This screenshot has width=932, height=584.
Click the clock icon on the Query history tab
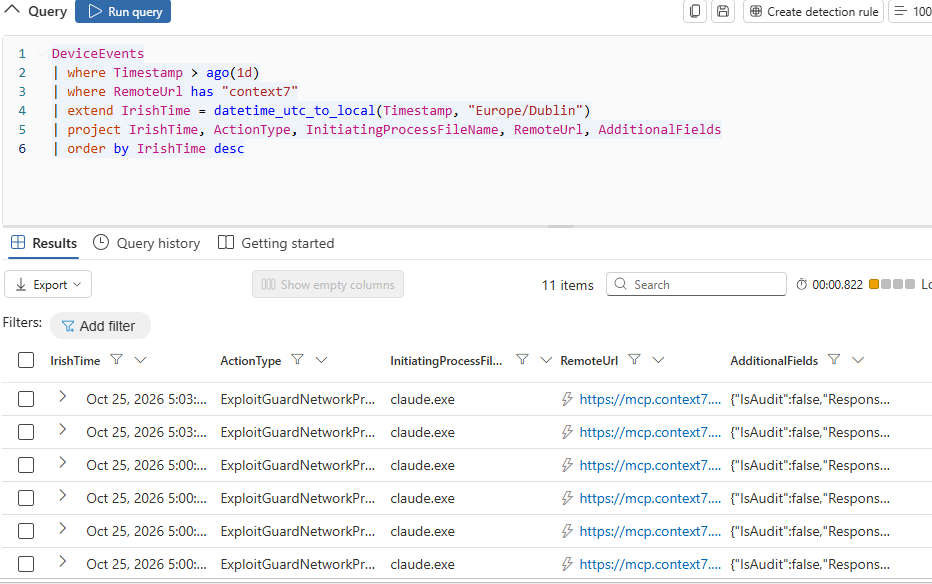[x=101, y=242]
